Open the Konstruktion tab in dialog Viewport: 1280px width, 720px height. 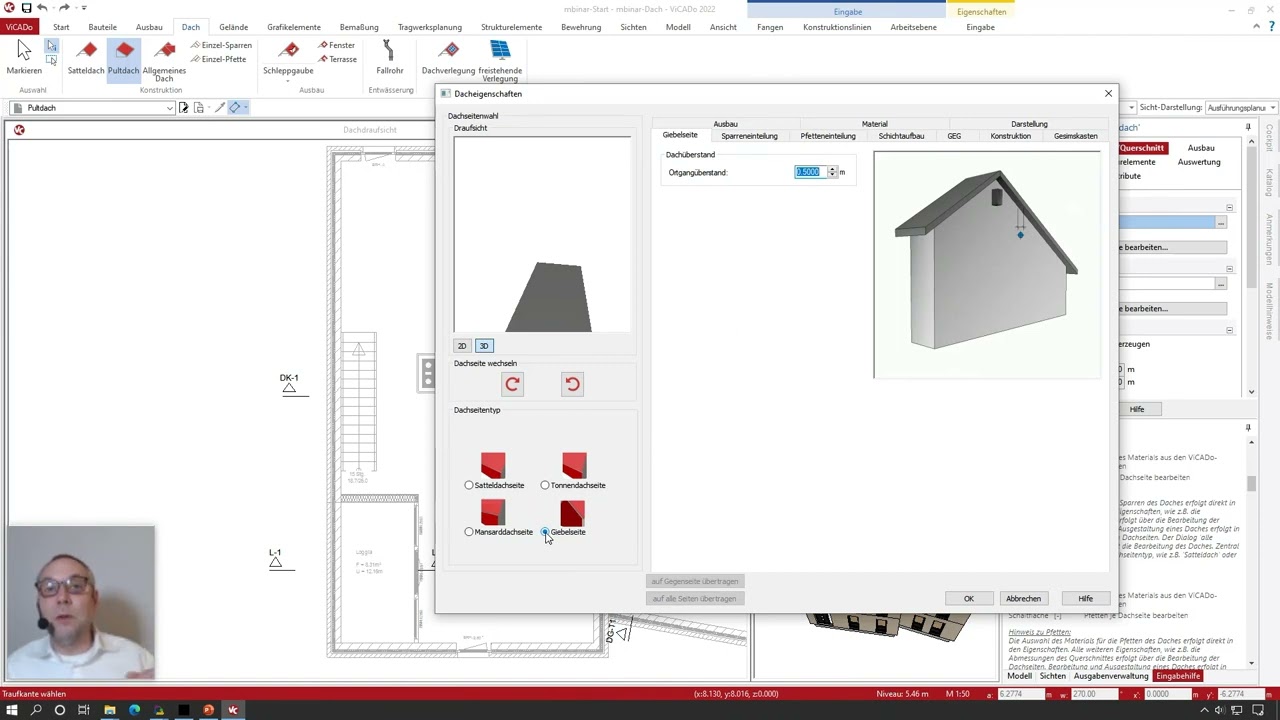[x=1010, y=136]
